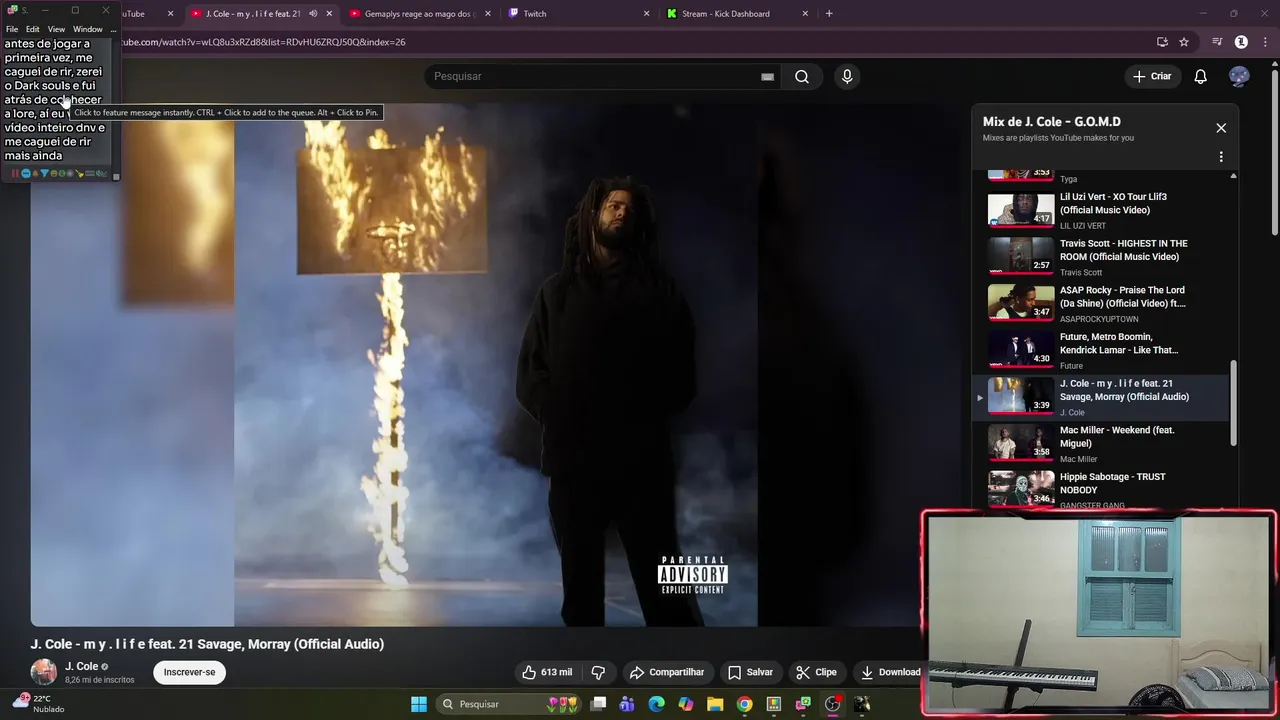
Task: Click the J. Cole channel avatar
Action: click(44, 672)
